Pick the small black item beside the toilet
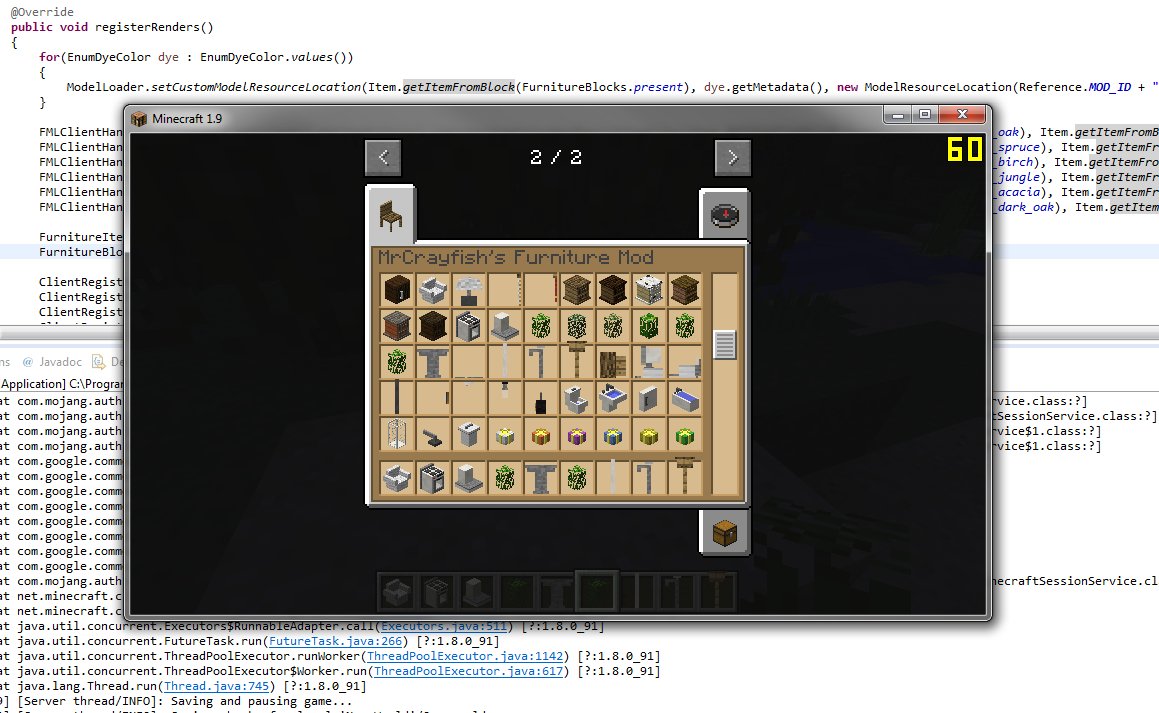Viewport: 1159px width, 713px height. pyautogui.click(x=541, y=400)
